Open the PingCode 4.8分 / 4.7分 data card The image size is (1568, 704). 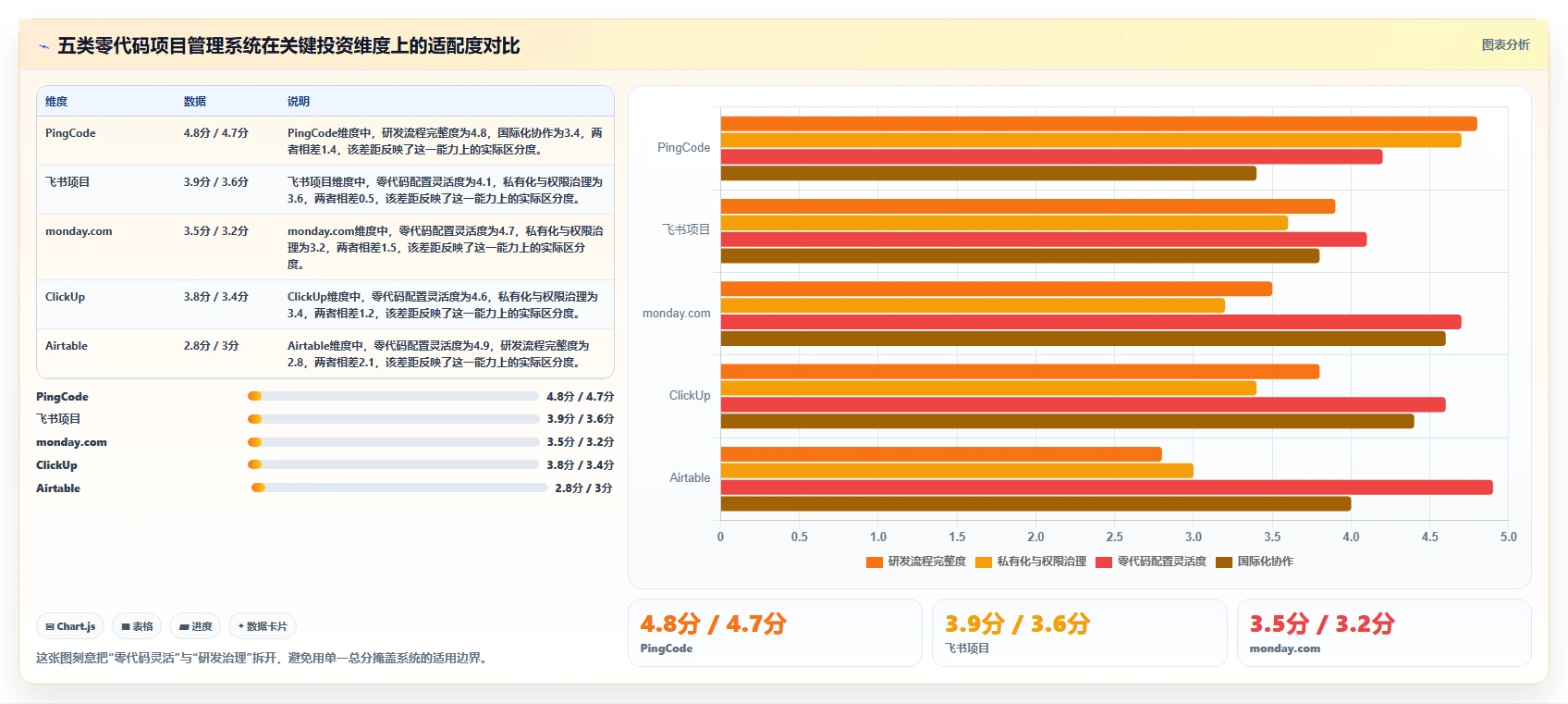[x=775, y=633]
